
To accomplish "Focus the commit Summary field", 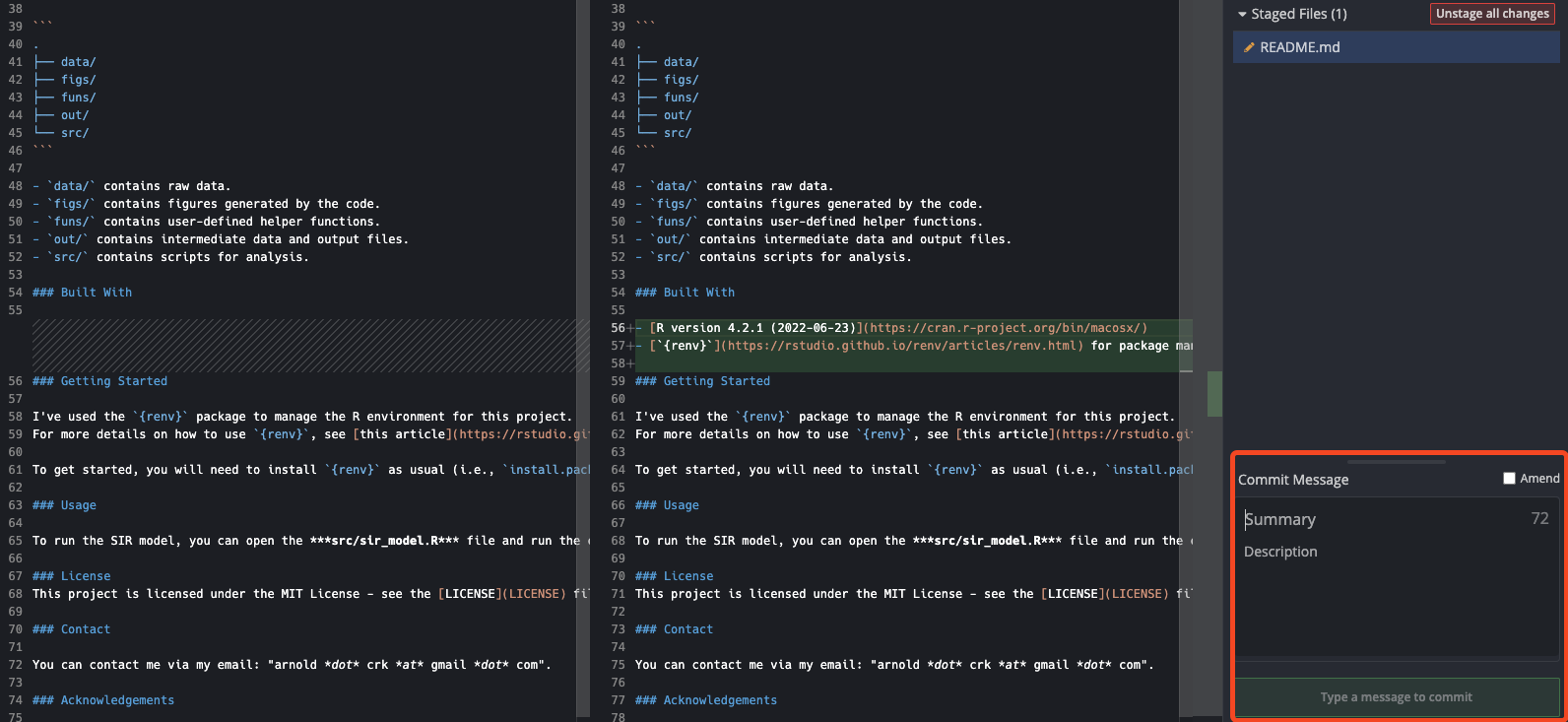I will click(x=1379, y=519).
